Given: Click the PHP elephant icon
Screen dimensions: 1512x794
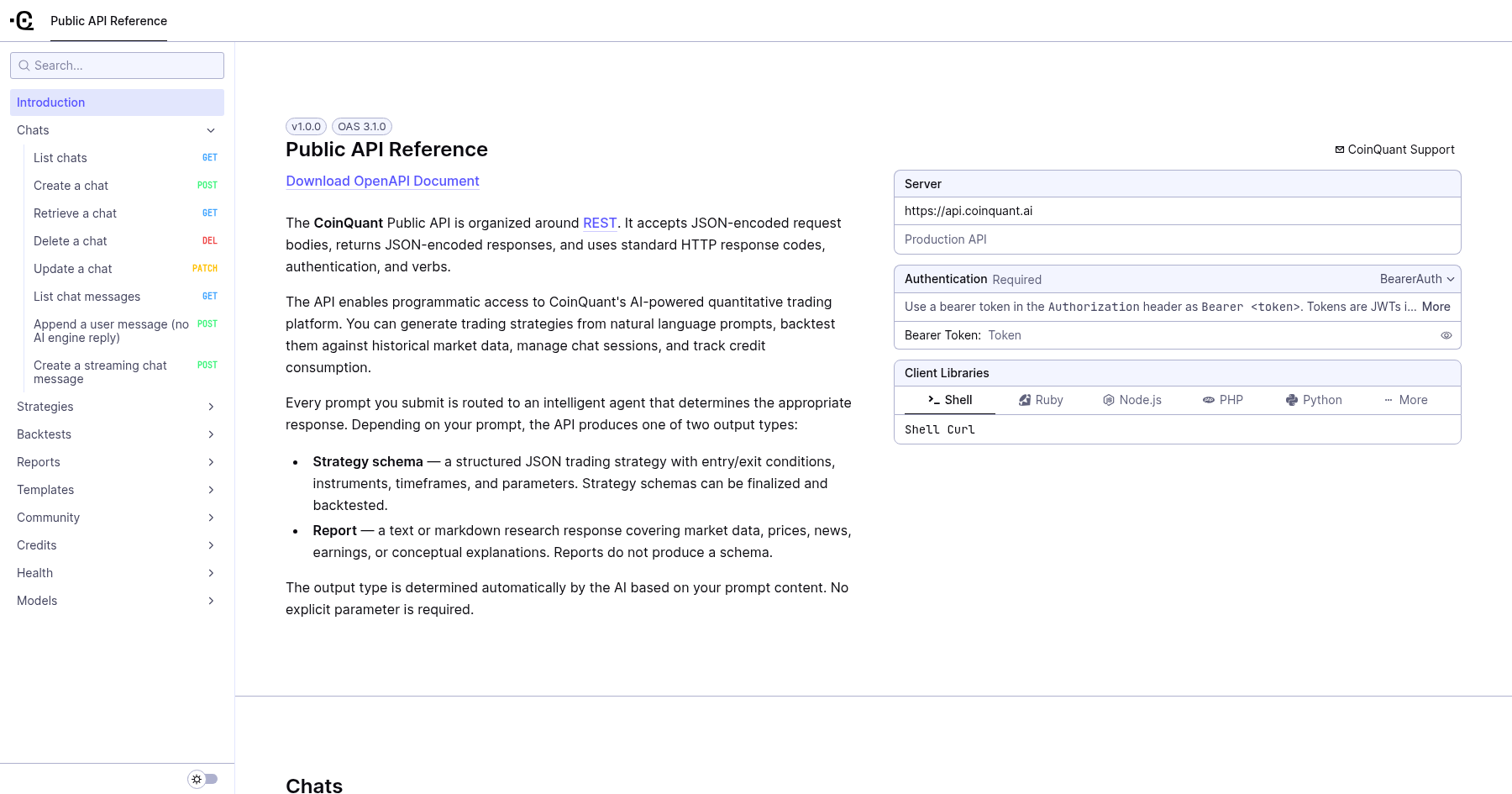Looking at the screenshot, I should point(1209,400).
